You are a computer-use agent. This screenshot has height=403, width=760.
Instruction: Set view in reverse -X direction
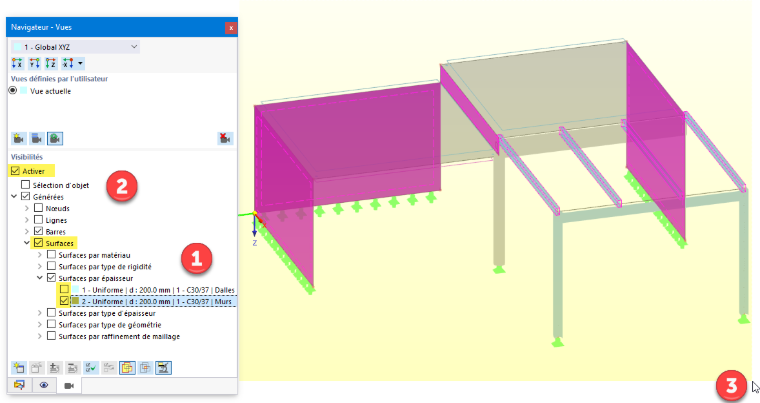[x=68, y=63]
